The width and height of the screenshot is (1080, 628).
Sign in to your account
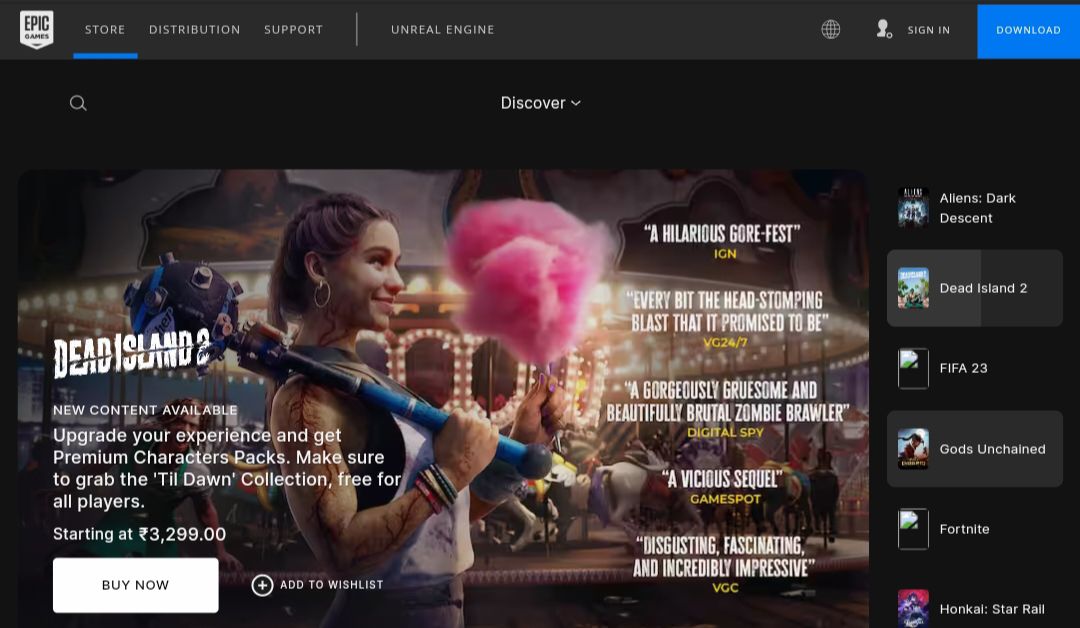tap(928, 30)
